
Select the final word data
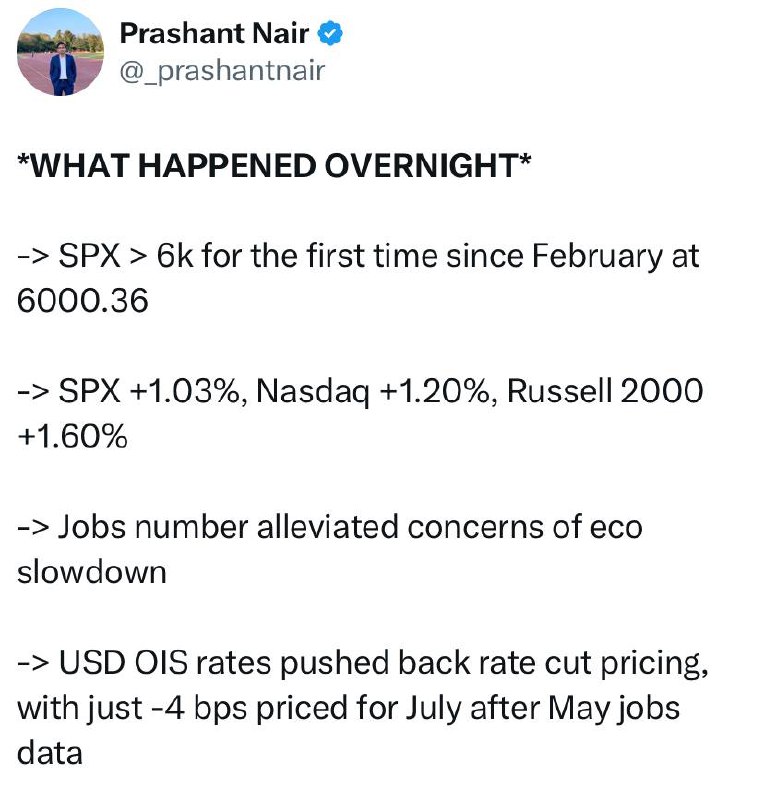click(50, 753)
